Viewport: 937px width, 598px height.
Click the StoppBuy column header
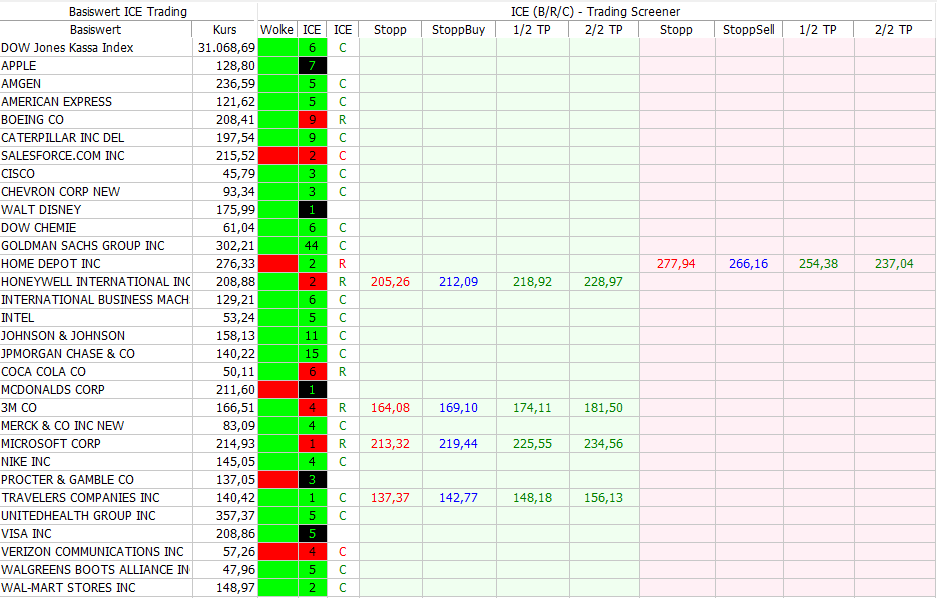tap(458, 30)
